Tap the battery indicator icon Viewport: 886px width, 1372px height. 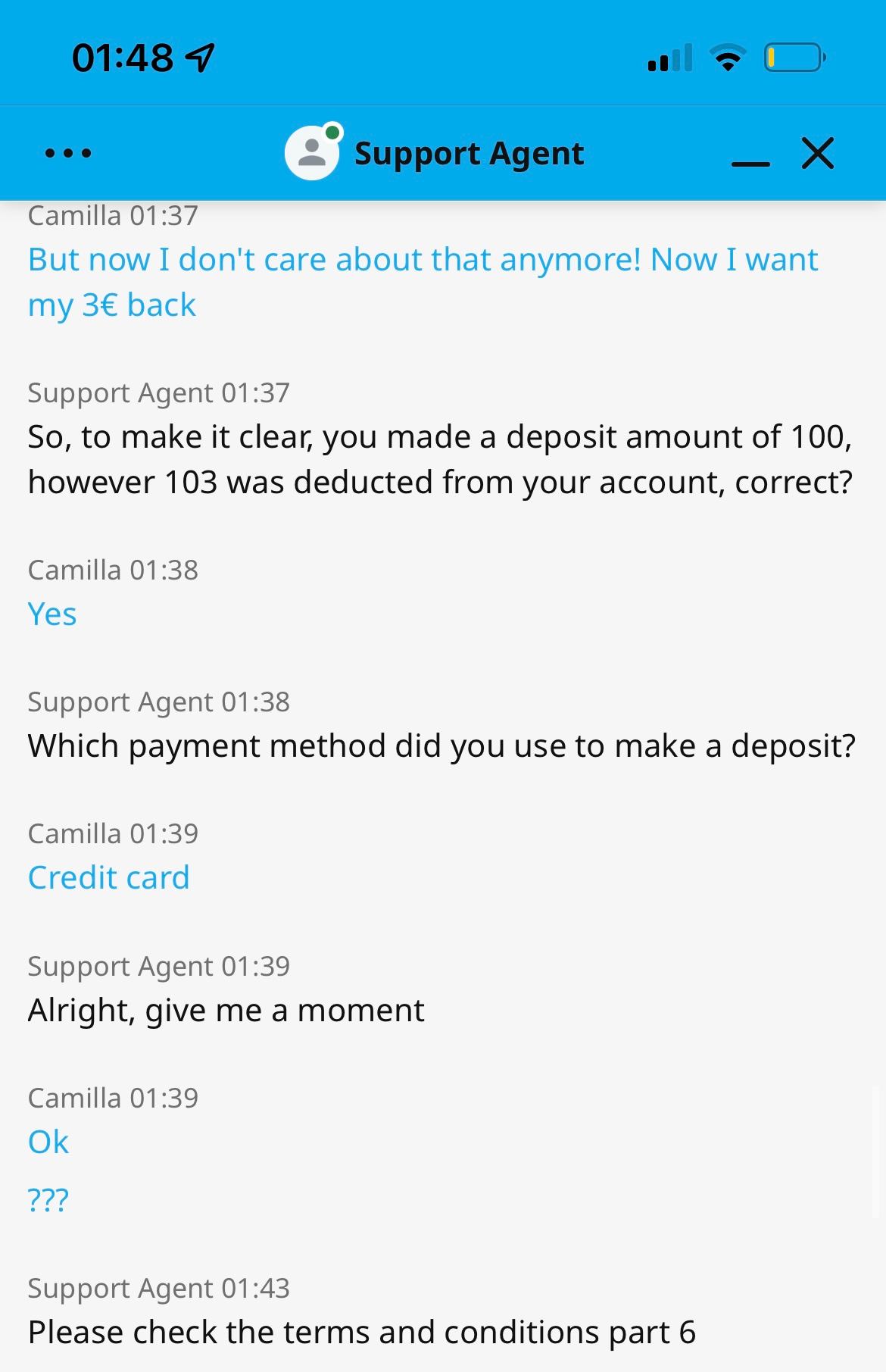(x=794, y=58)
